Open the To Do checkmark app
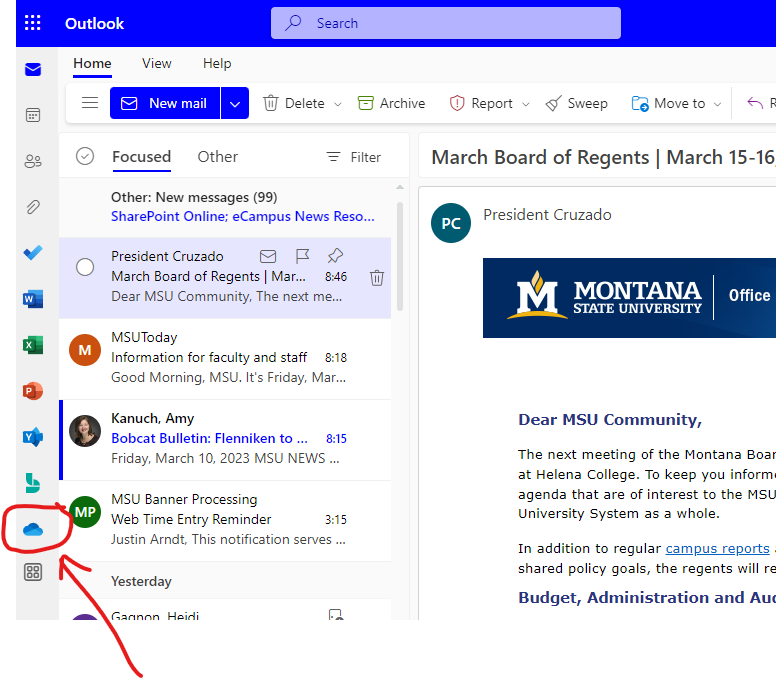 (33, 253)
